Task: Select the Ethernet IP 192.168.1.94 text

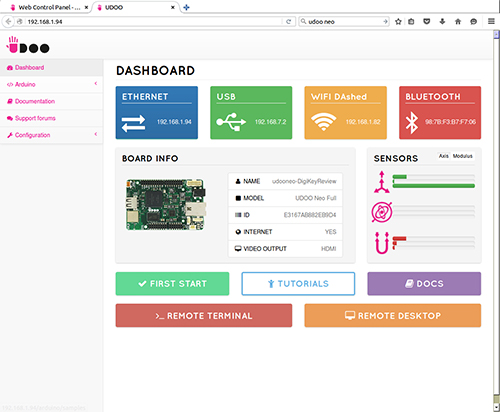Action: pyautogui.click(x=174, y=122)
